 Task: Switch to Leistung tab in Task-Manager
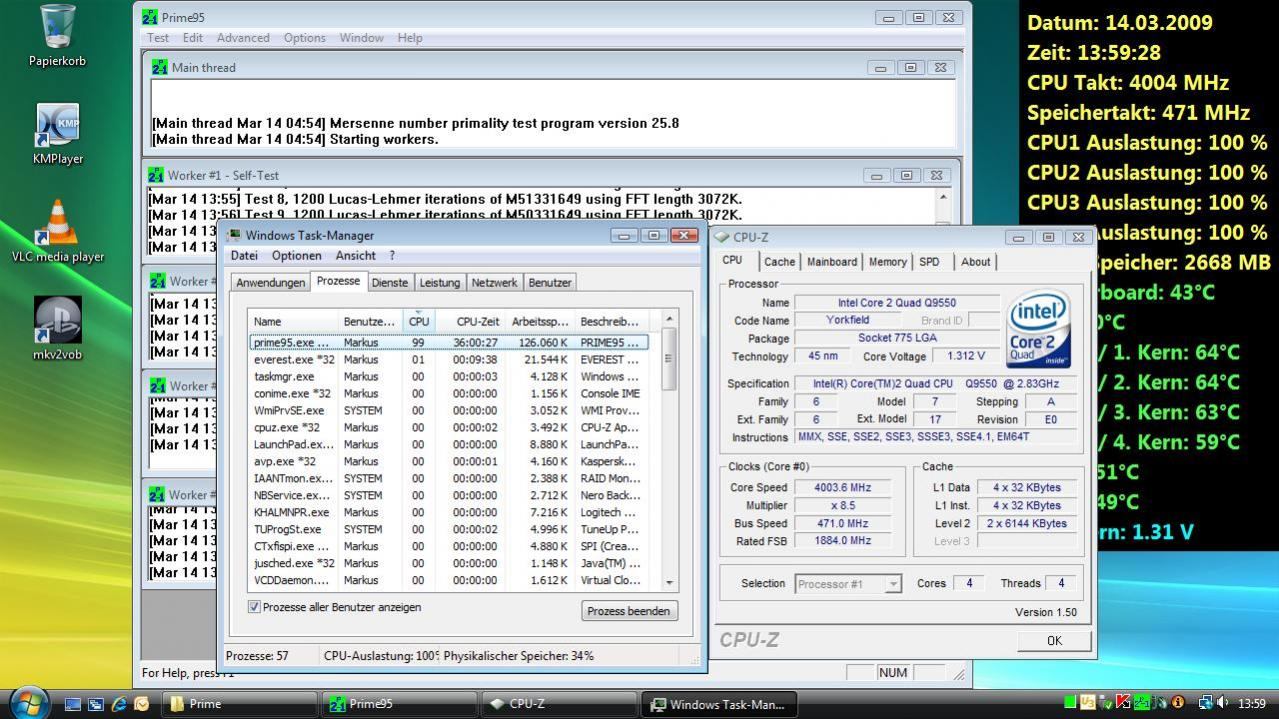click(439, 283)
